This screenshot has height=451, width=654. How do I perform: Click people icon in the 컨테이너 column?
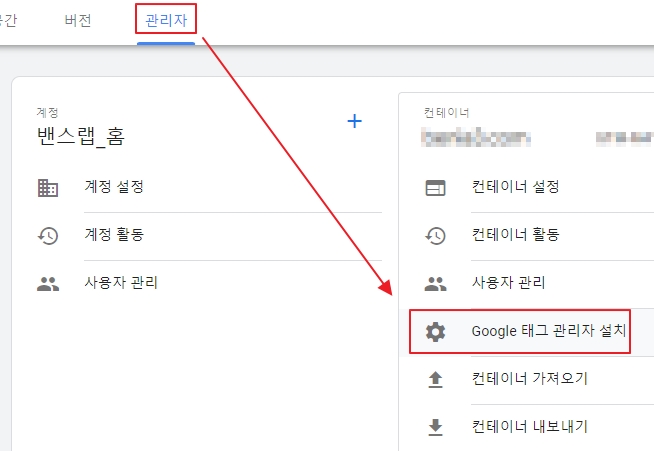(x=435, y=284)
